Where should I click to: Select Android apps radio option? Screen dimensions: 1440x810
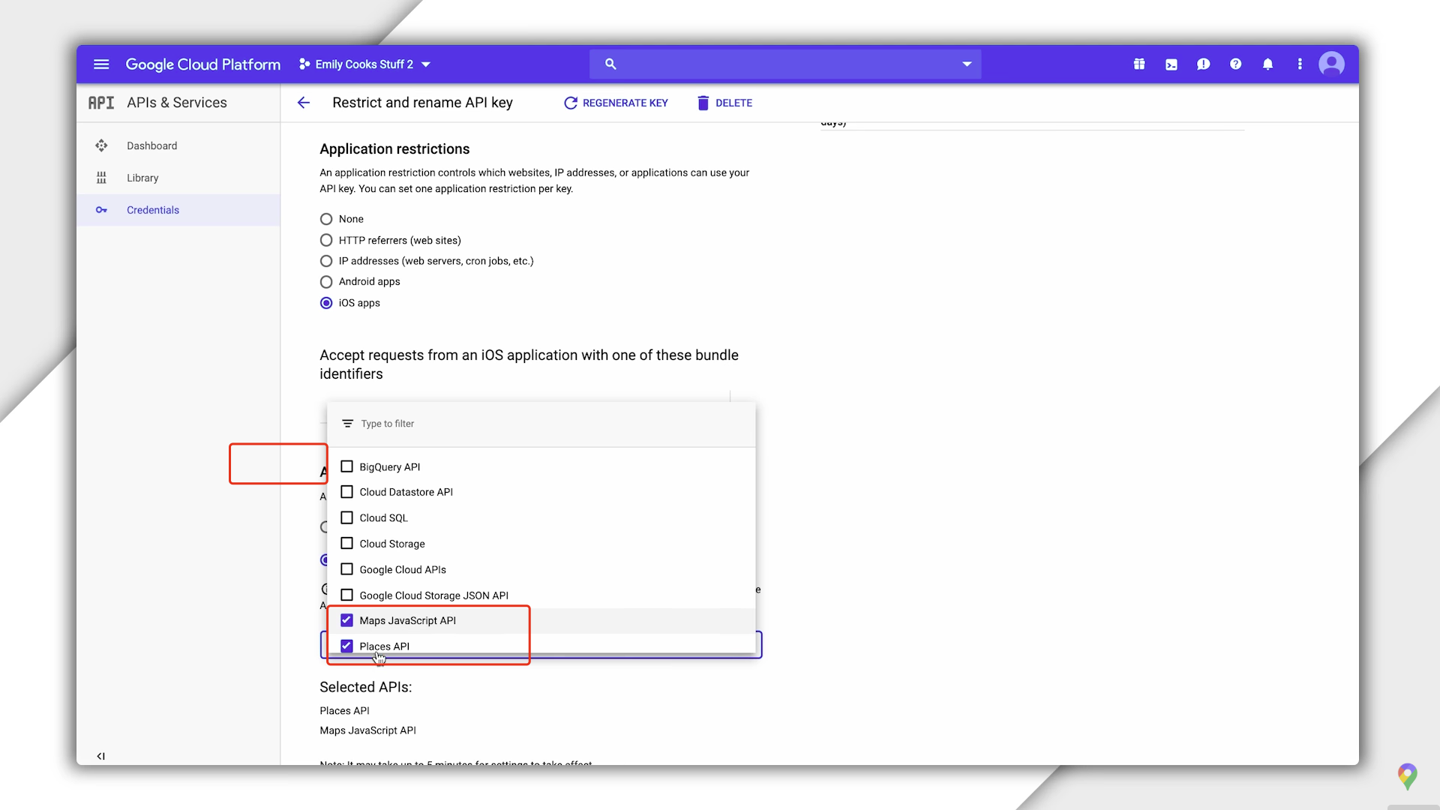[326, 282]
